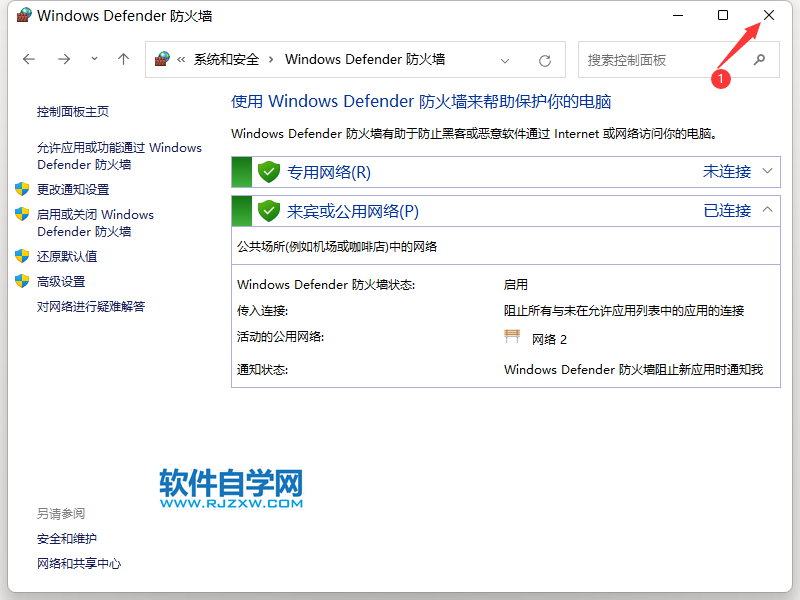Click 启用 firewall state value
Viewport: 800px width, 600px height.
coord(515,284)
